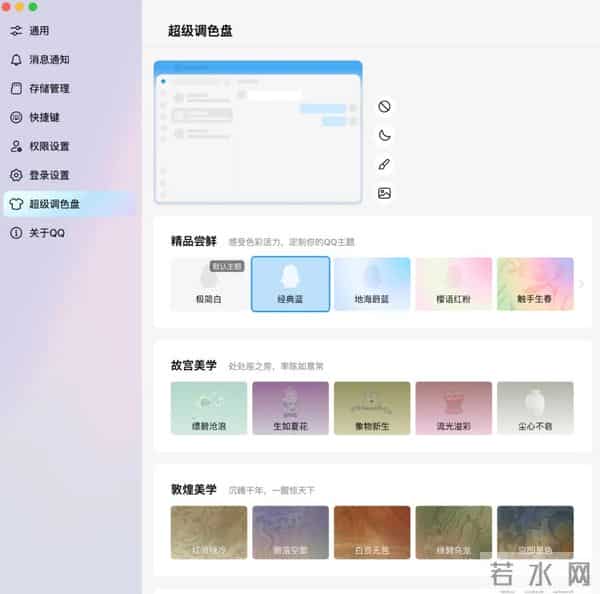The height and width of the screenshot is (594, 600).
Task: Apply the olive 万物新生 theme
Action: pos(372,408)
